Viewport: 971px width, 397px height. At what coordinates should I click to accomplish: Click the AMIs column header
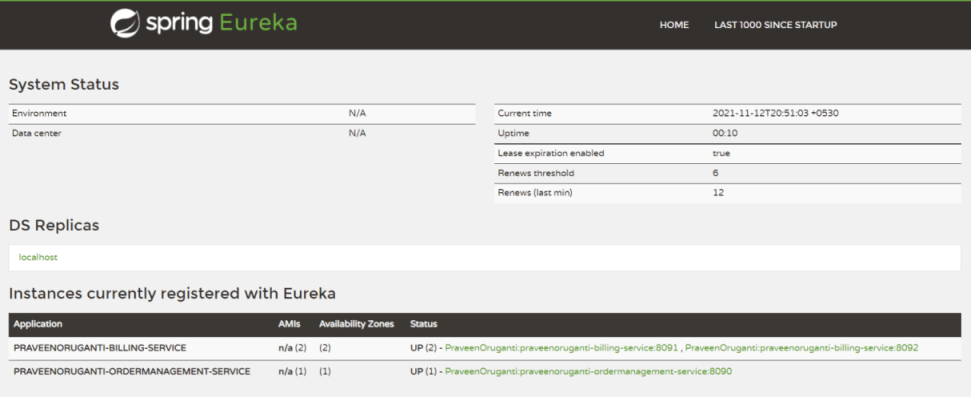pyautogui.click(x=289, y=324)
